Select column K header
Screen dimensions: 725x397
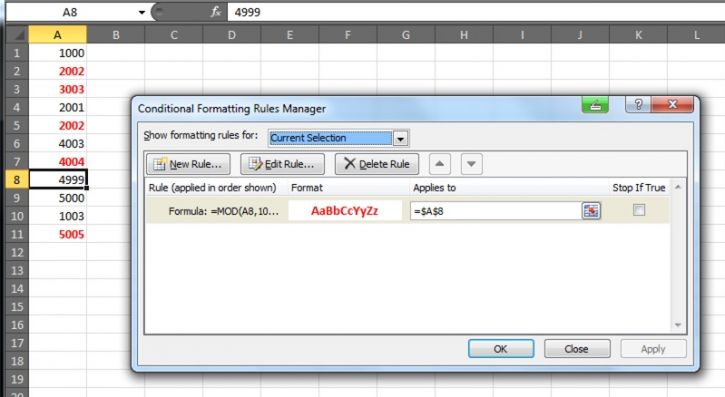[638, 35]
